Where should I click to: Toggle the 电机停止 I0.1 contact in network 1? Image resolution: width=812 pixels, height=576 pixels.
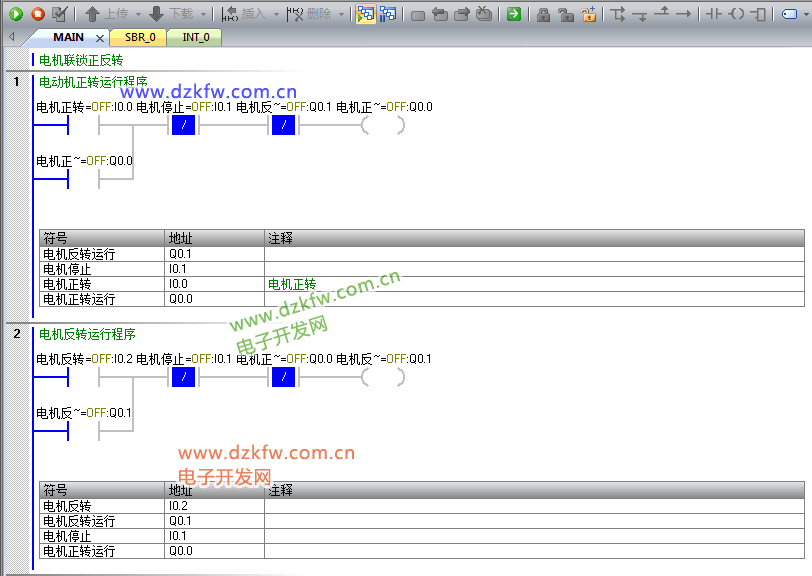(x=184, y=125)
